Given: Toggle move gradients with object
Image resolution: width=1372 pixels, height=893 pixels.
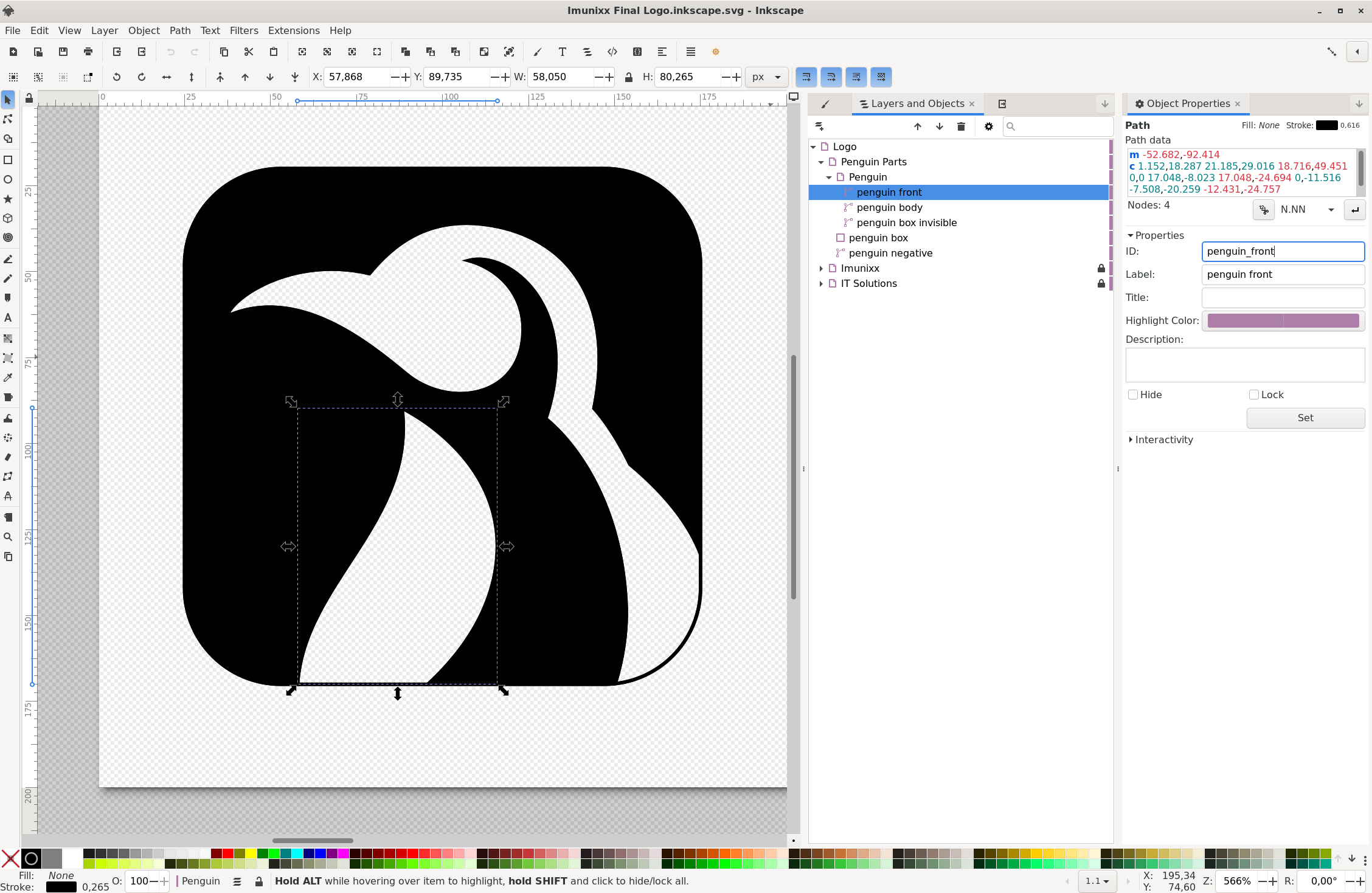Looking at the screenshot, I should click(x=856, y=77).
